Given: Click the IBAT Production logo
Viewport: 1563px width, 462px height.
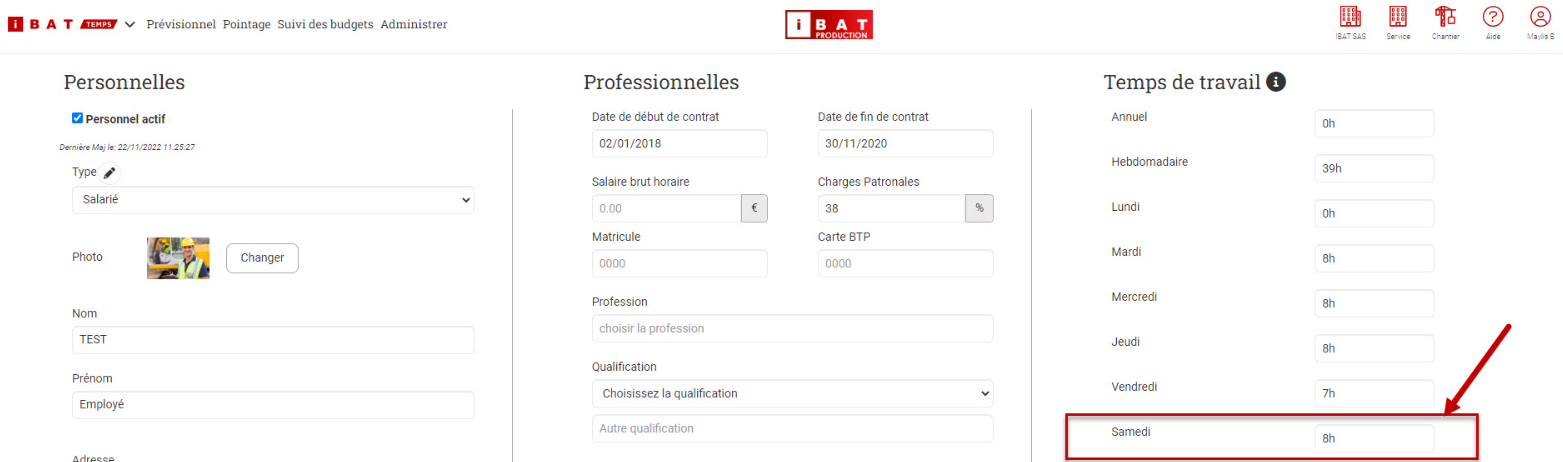Looking at the screenshot, I should 829,25.
